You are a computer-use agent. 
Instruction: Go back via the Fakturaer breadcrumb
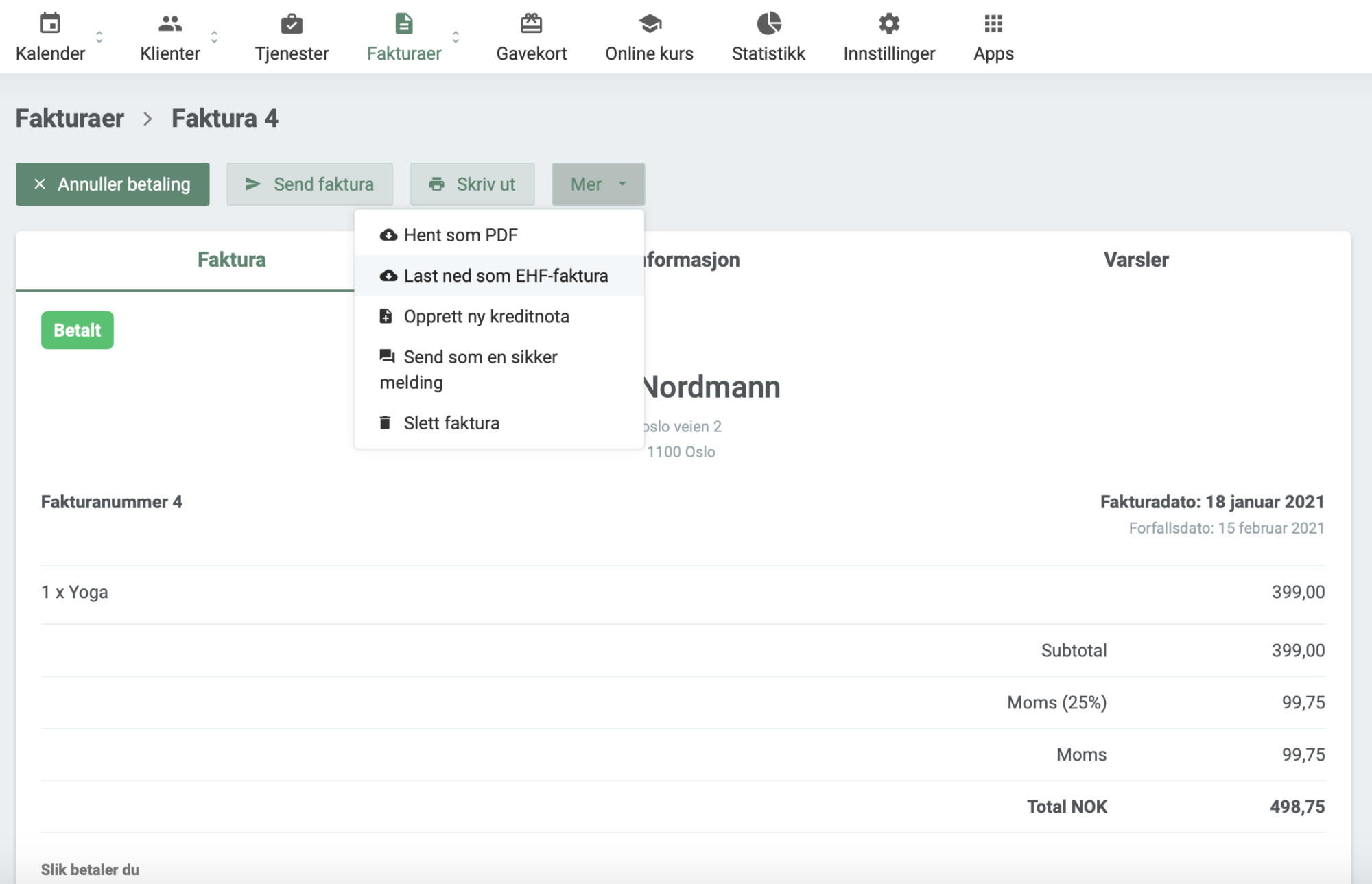point(70,118)
